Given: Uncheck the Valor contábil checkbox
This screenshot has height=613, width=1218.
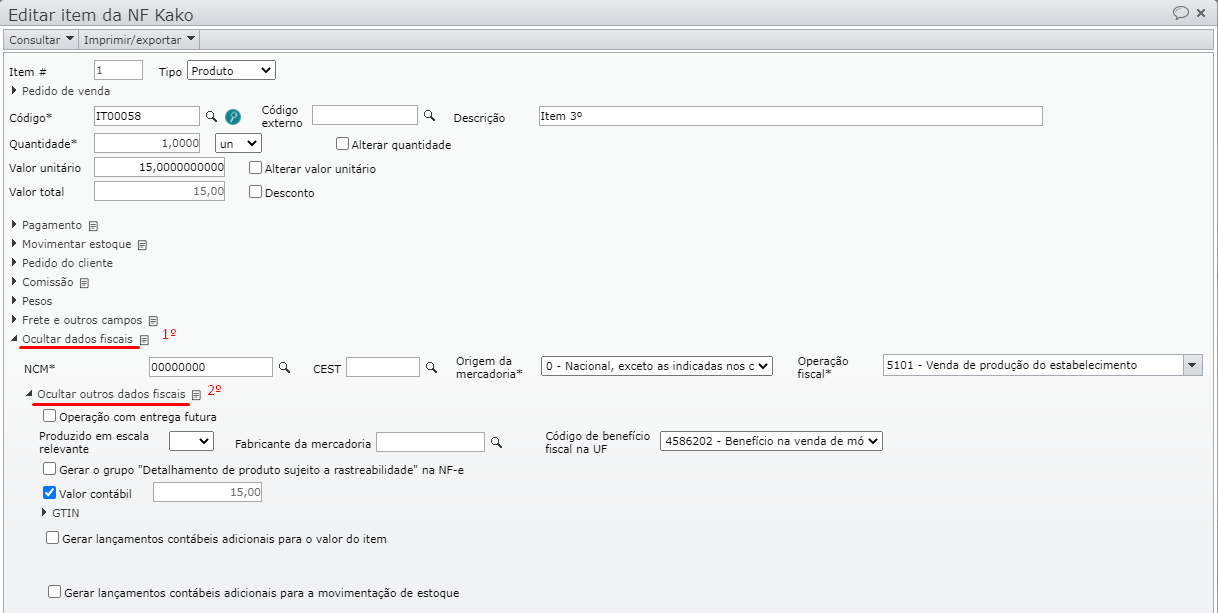Looking at the screenshot, I should coord(50,492).
